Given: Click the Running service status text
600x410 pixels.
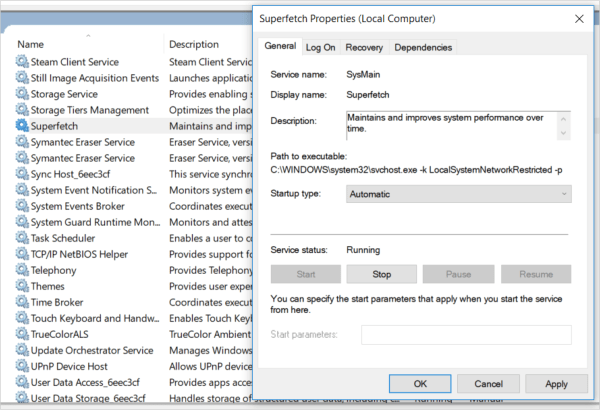Looking at the screenshot, I should 363,250.
